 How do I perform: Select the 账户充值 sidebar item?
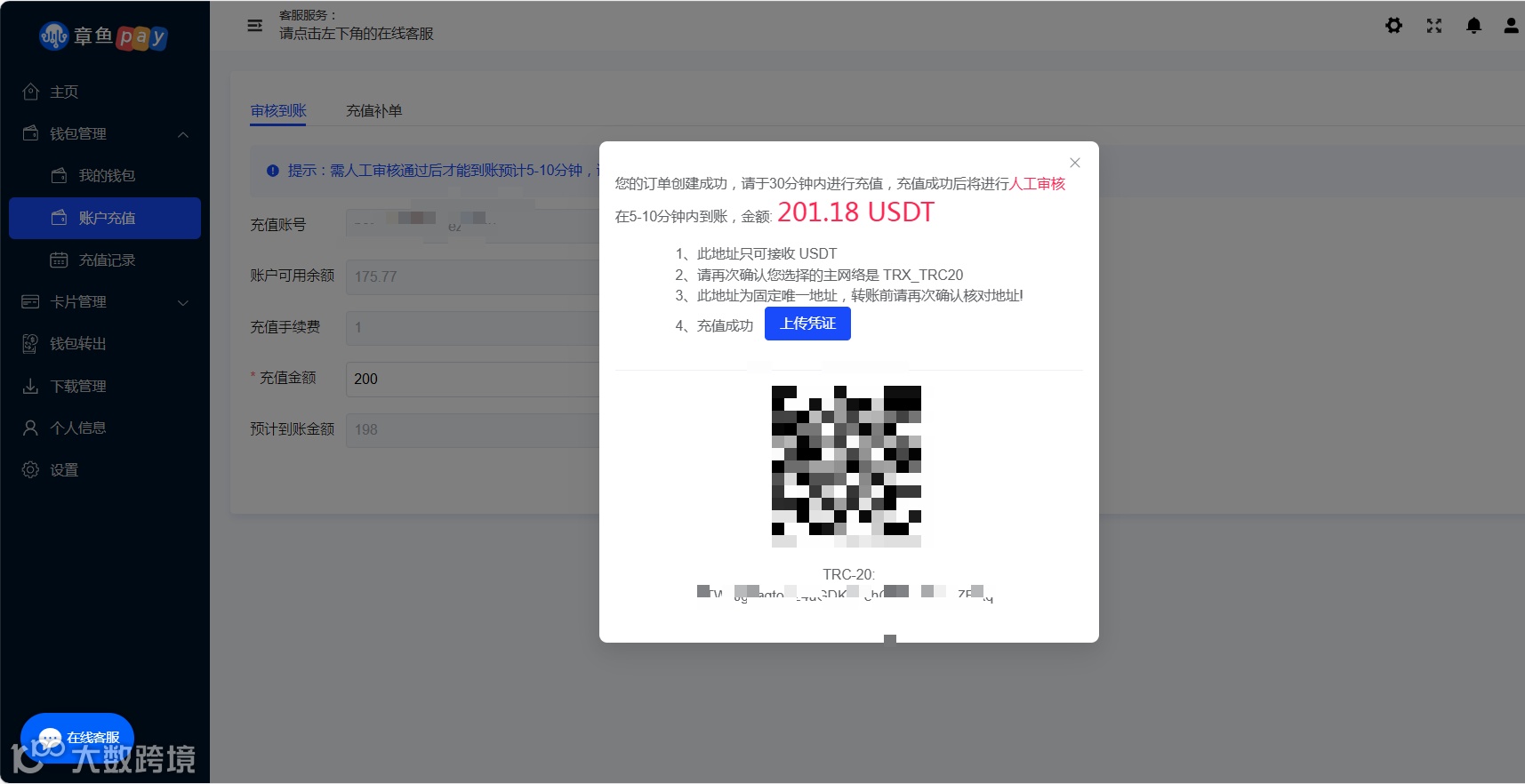105,218
